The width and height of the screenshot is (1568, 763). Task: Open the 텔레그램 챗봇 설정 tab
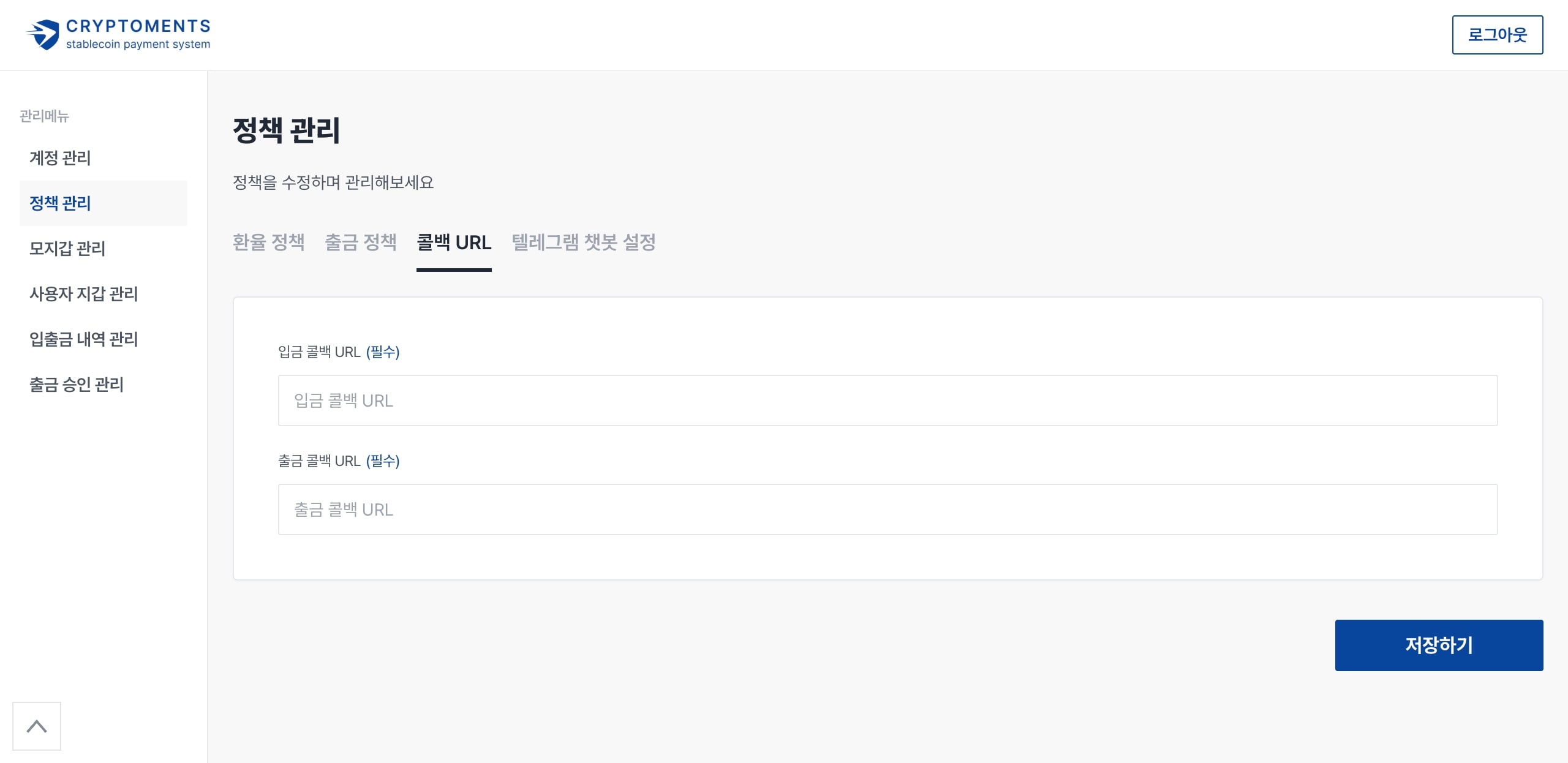pos(584,242)
